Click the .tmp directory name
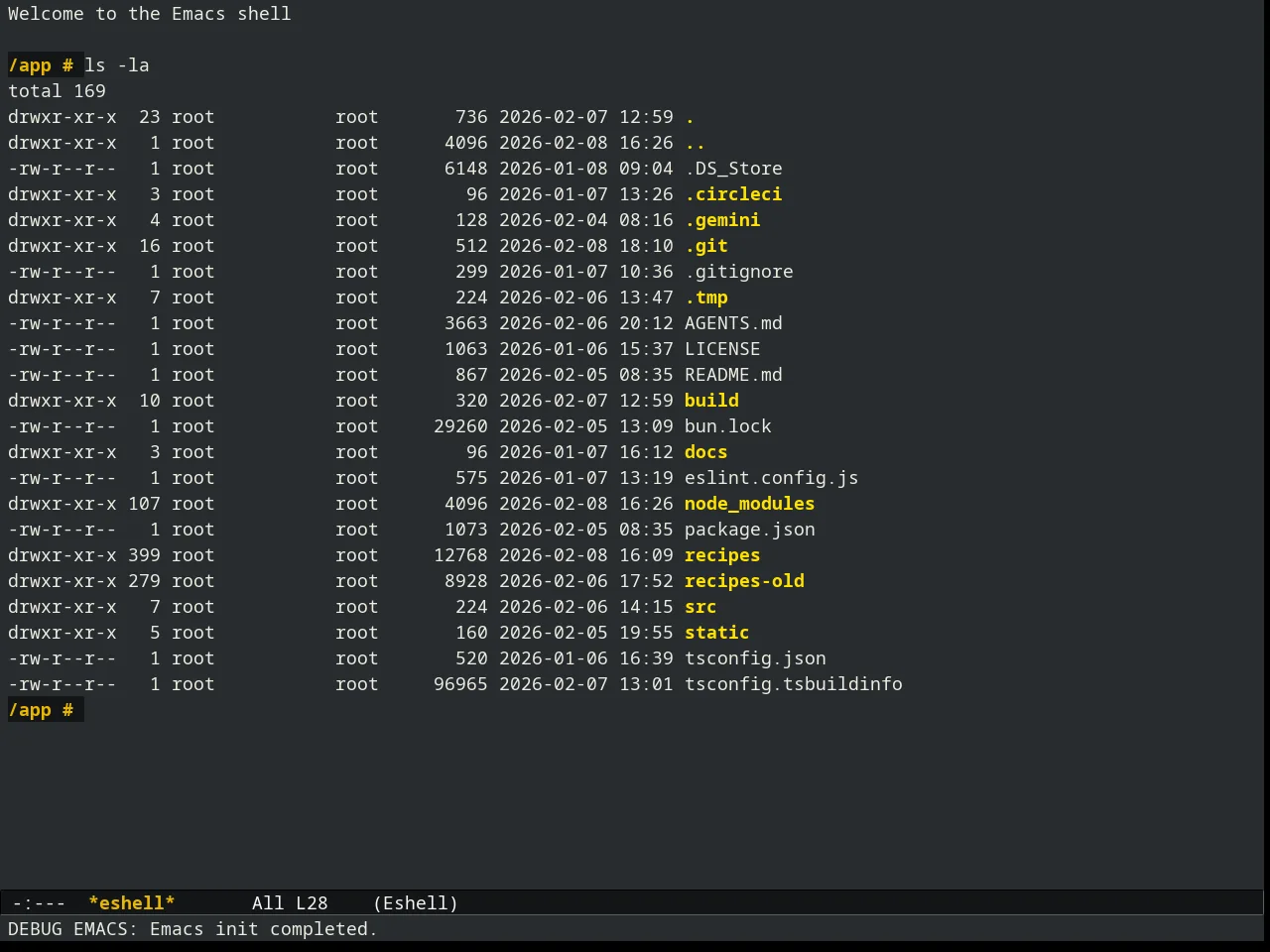 pos(706,297)
